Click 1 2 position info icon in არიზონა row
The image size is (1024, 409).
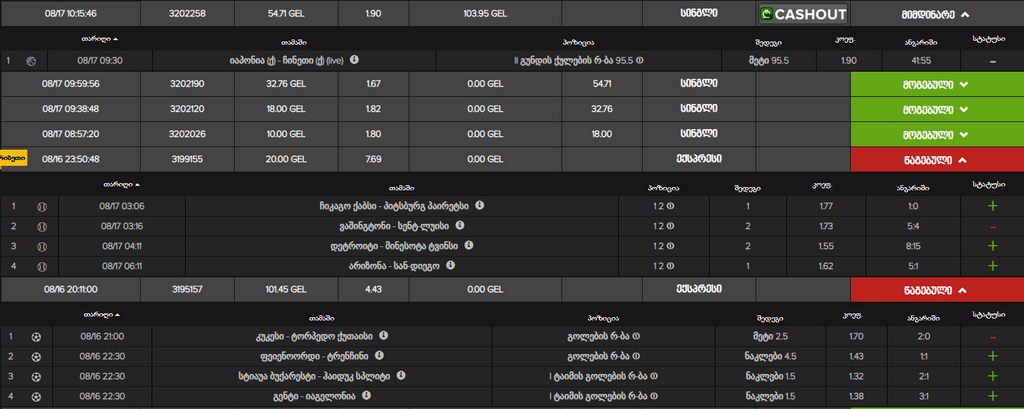click(x=672, y=267)
